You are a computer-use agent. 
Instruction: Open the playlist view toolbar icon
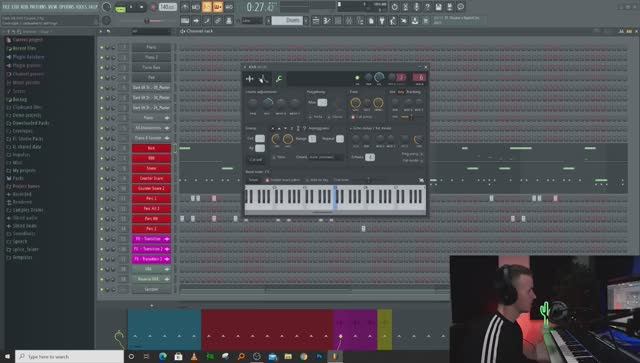click(x=316, y=20)
